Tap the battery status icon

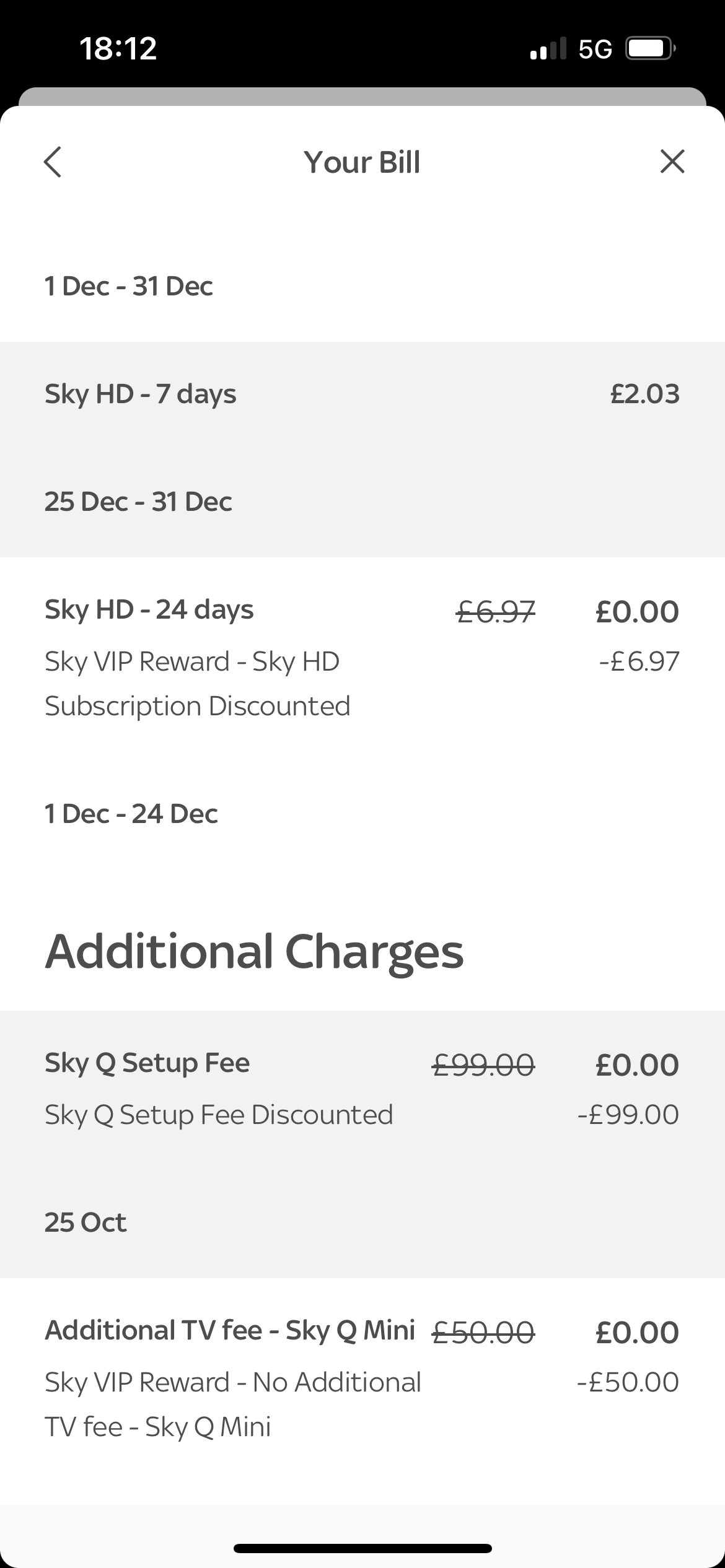click(651, 48)
